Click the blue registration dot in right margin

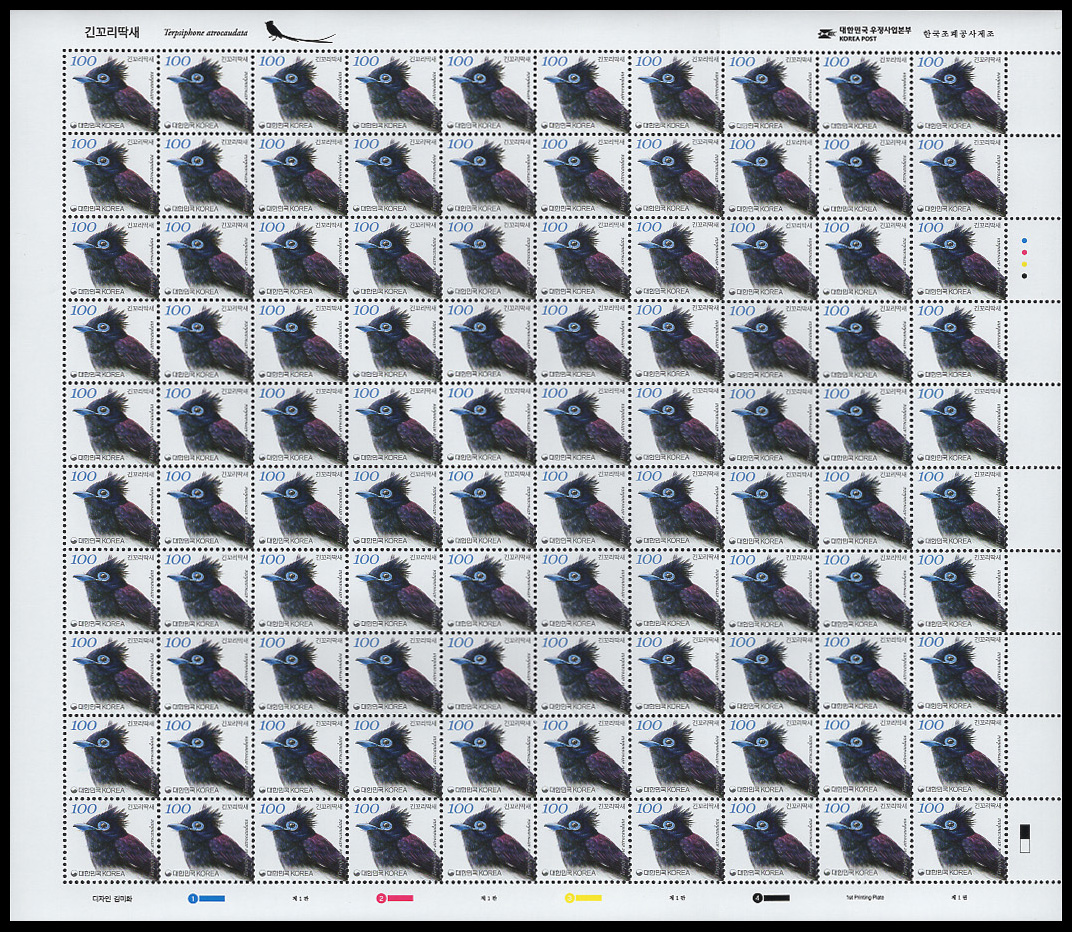(x=1025, y=241)
